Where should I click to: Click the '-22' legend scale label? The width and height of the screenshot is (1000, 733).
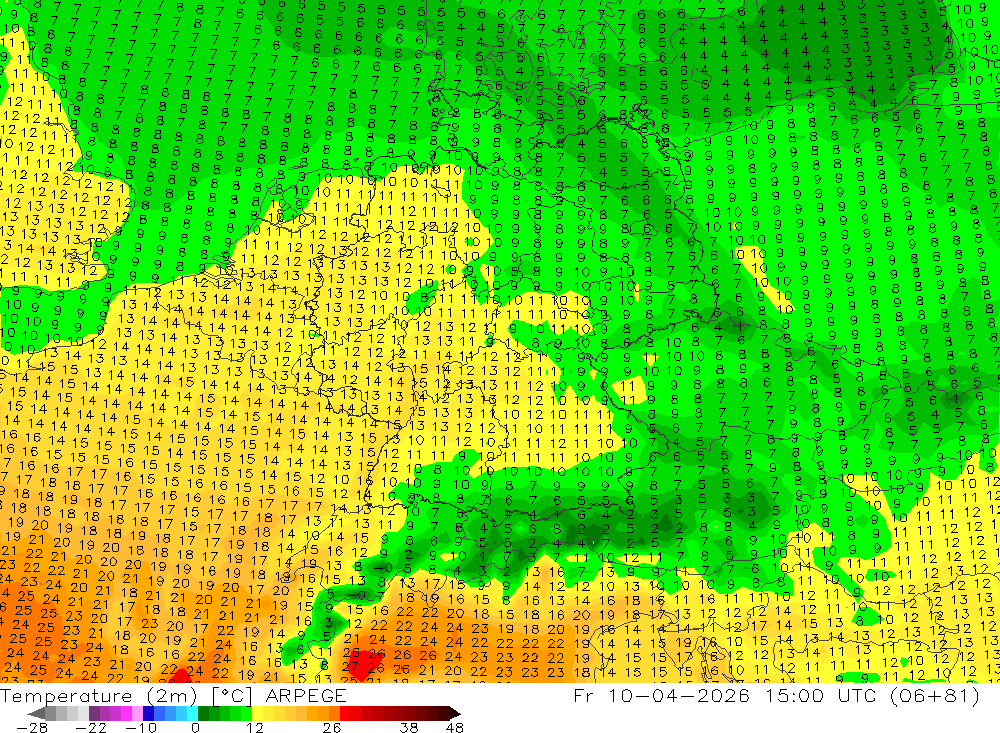[91, 728]
